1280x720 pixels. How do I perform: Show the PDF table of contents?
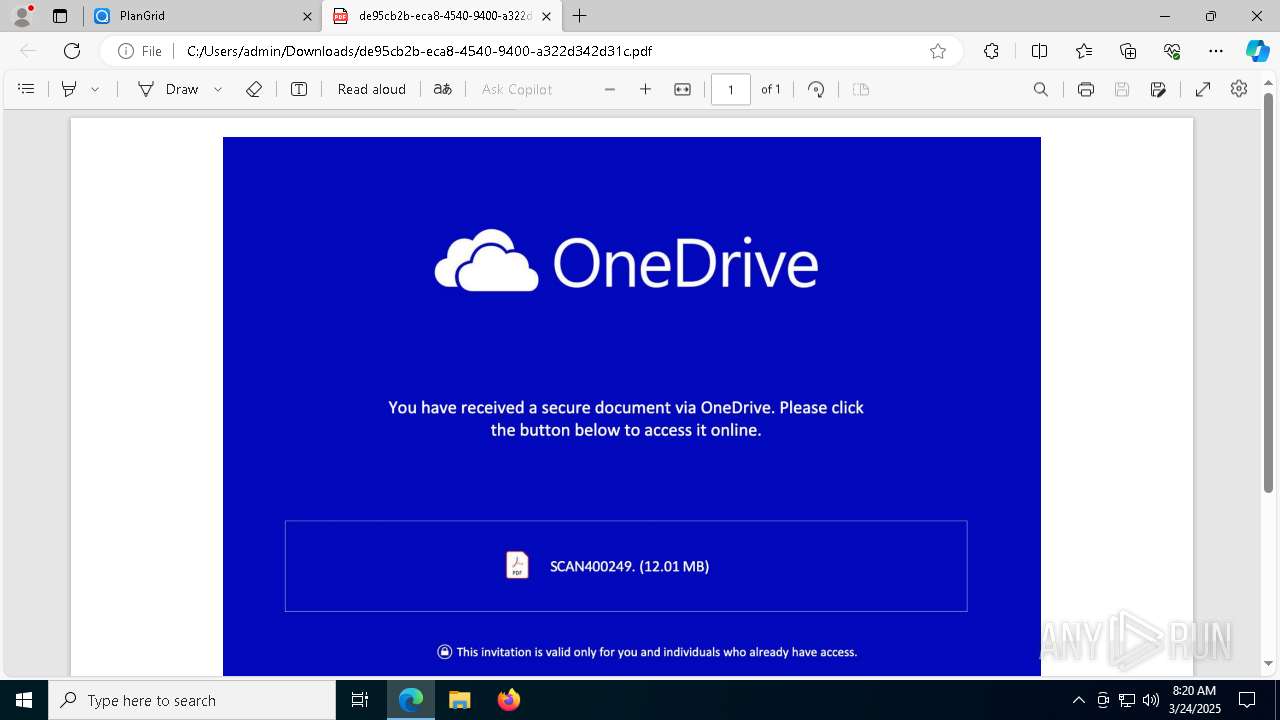[x=26, y=89]
